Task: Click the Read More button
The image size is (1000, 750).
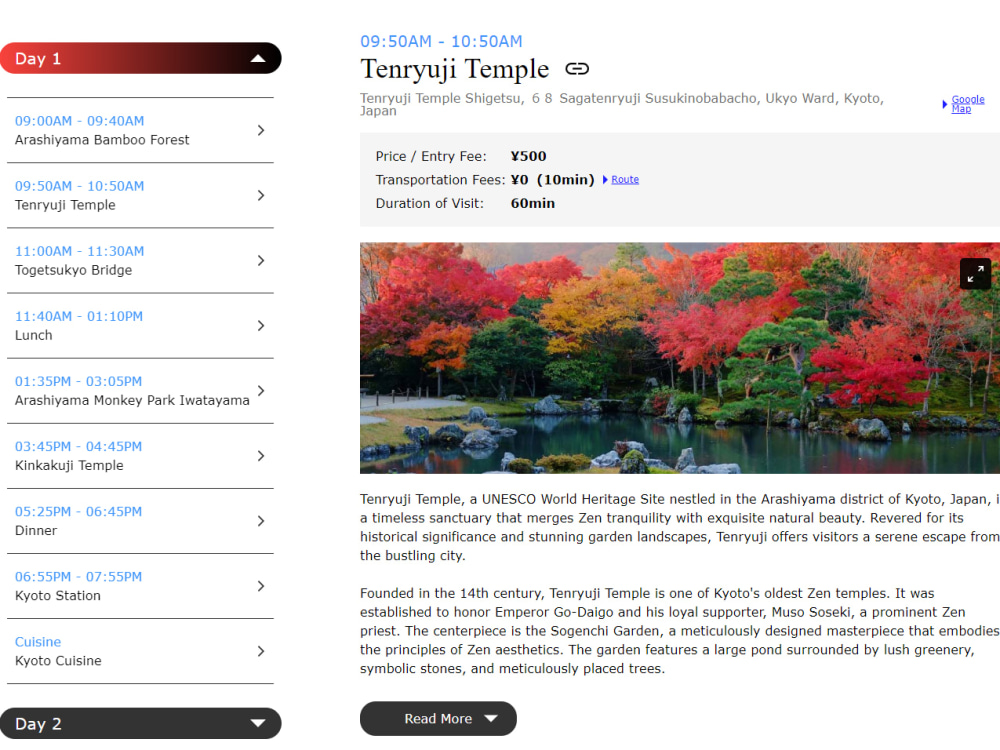Action: pos(438,719)
